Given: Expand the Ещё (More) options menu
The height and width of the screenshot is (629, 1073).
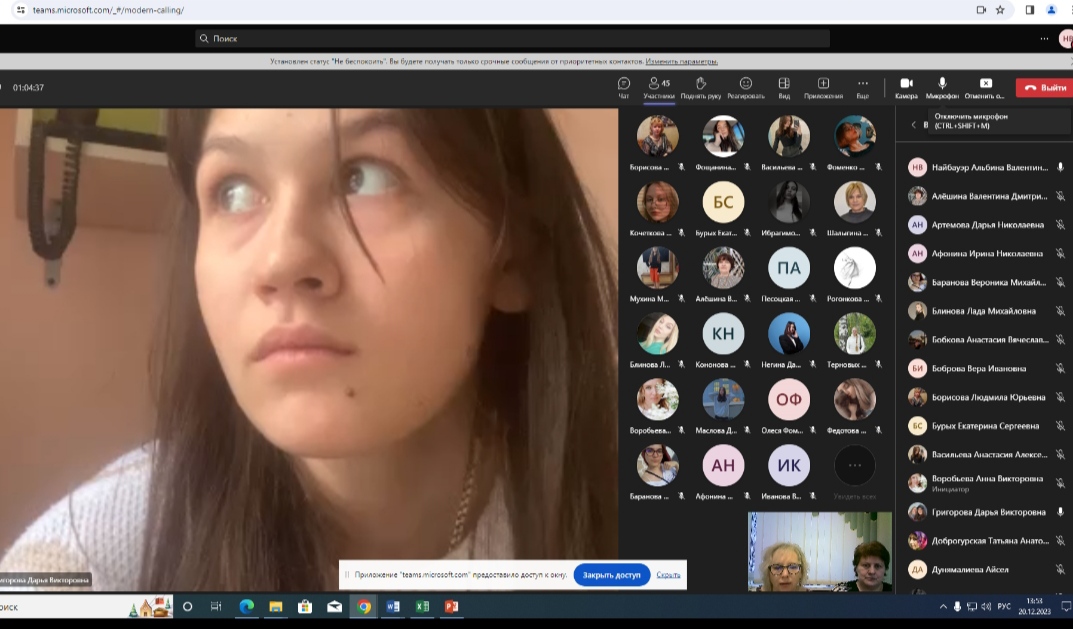Looking at the screenshot, I should 862,84.
